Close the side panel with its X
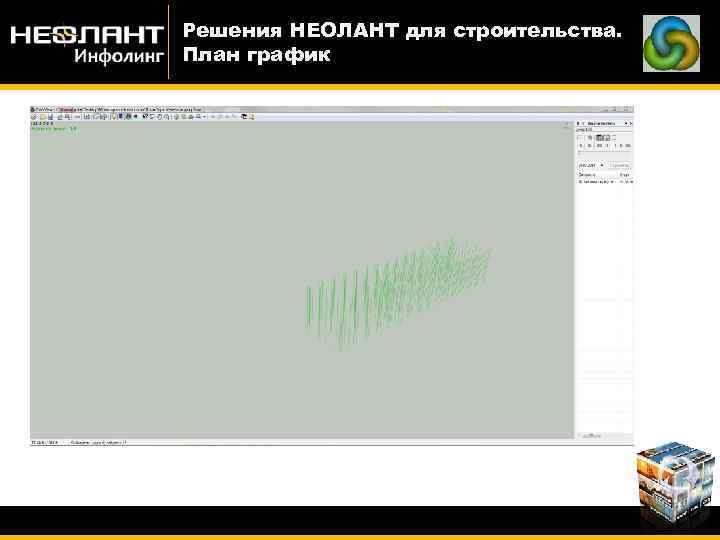 click(631, 124)
